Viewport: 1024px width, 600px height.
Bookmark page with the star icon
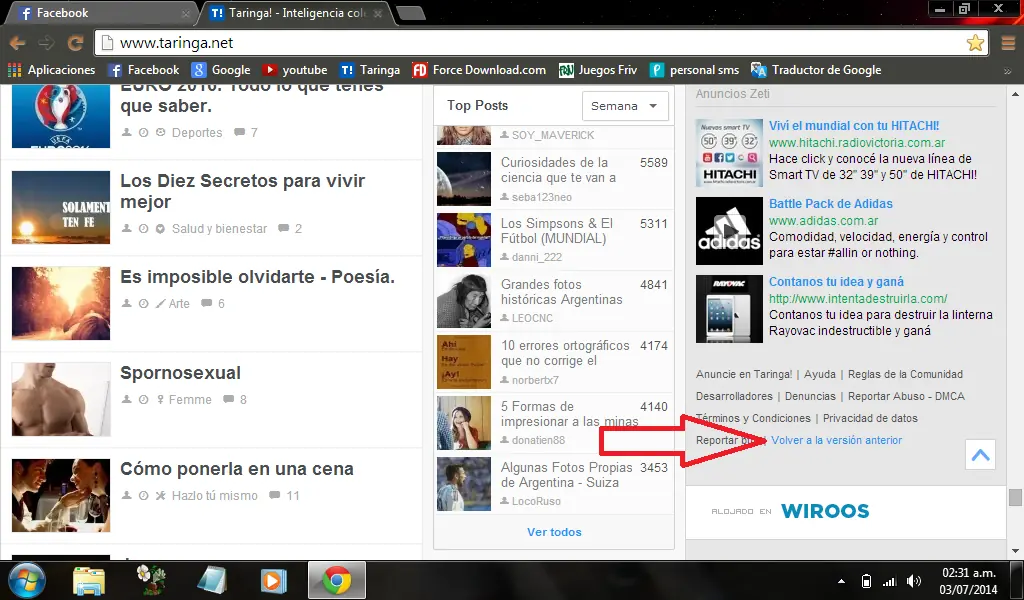point(975,43)
